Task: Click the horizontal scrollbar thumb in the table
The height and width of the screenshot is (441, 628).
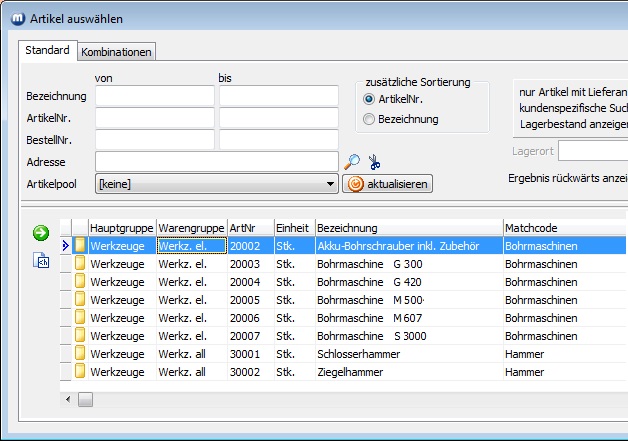Action: click(85, 399)
